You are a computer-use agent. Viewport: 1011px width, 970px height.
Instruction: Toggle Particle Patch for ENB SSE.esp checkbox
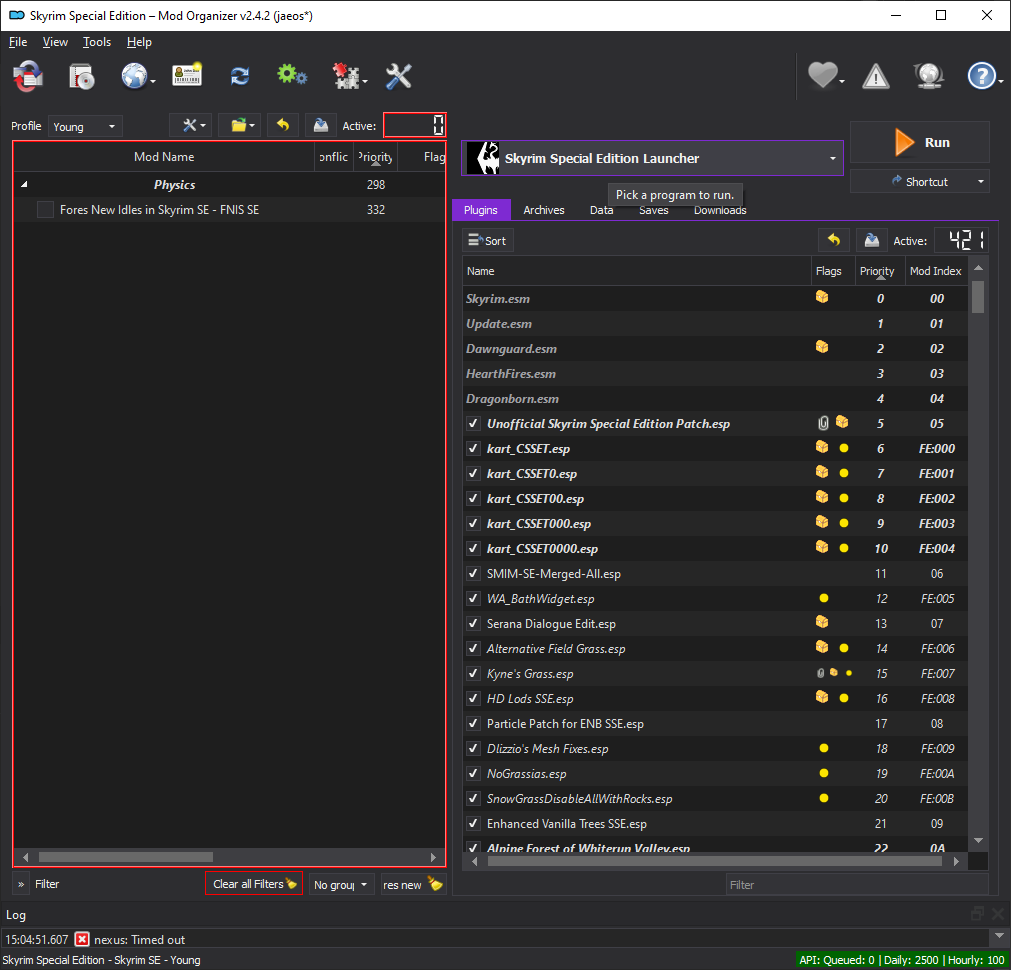473,724
